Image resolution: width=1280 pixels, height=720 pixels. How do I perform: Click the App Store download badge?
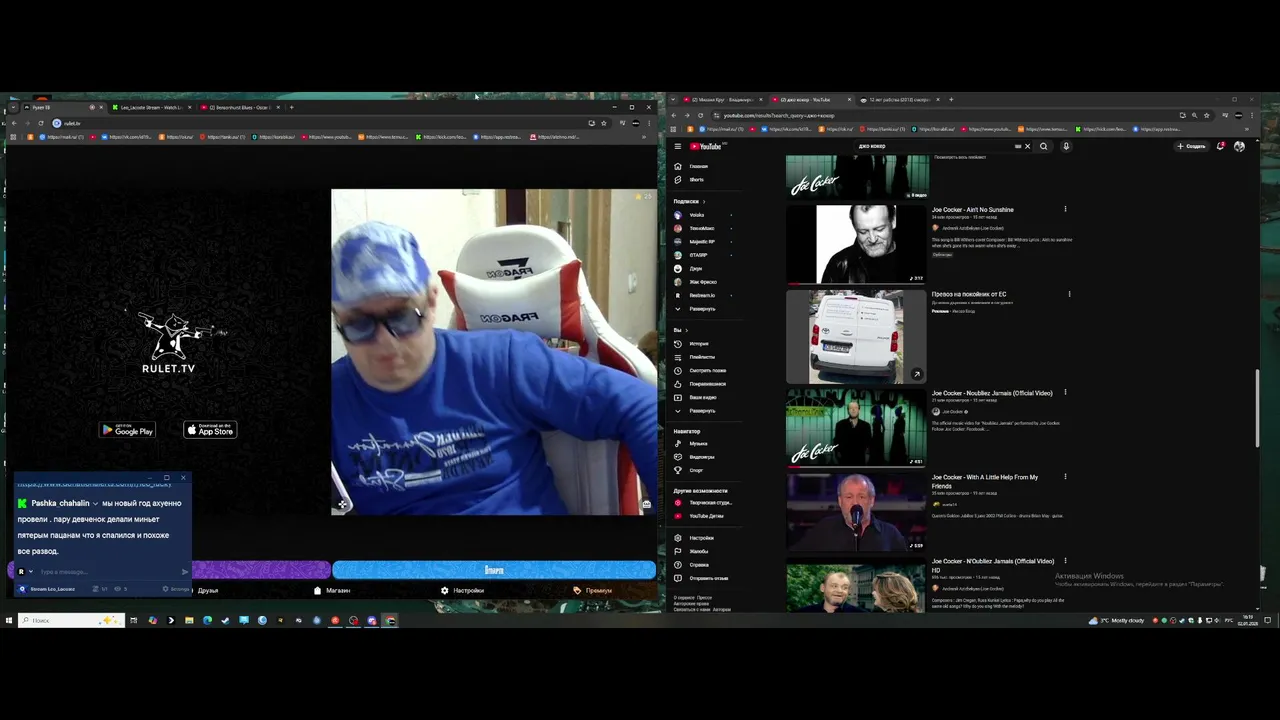(210, 430)
